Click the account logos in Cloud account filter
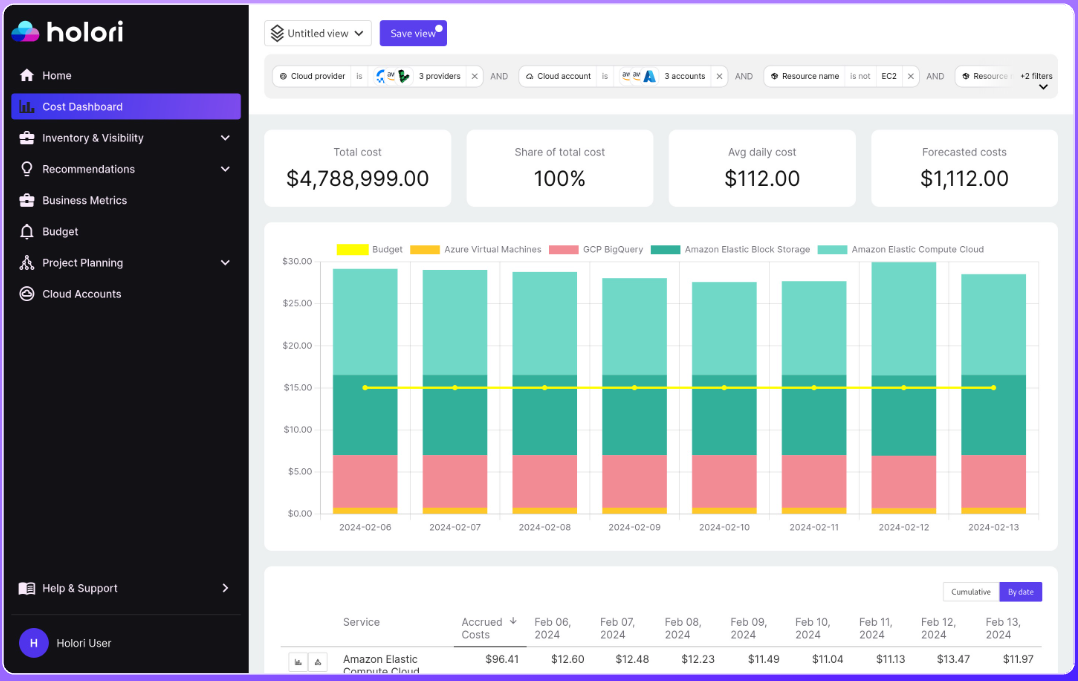1078x681 pixels. [x=639, y=76]
